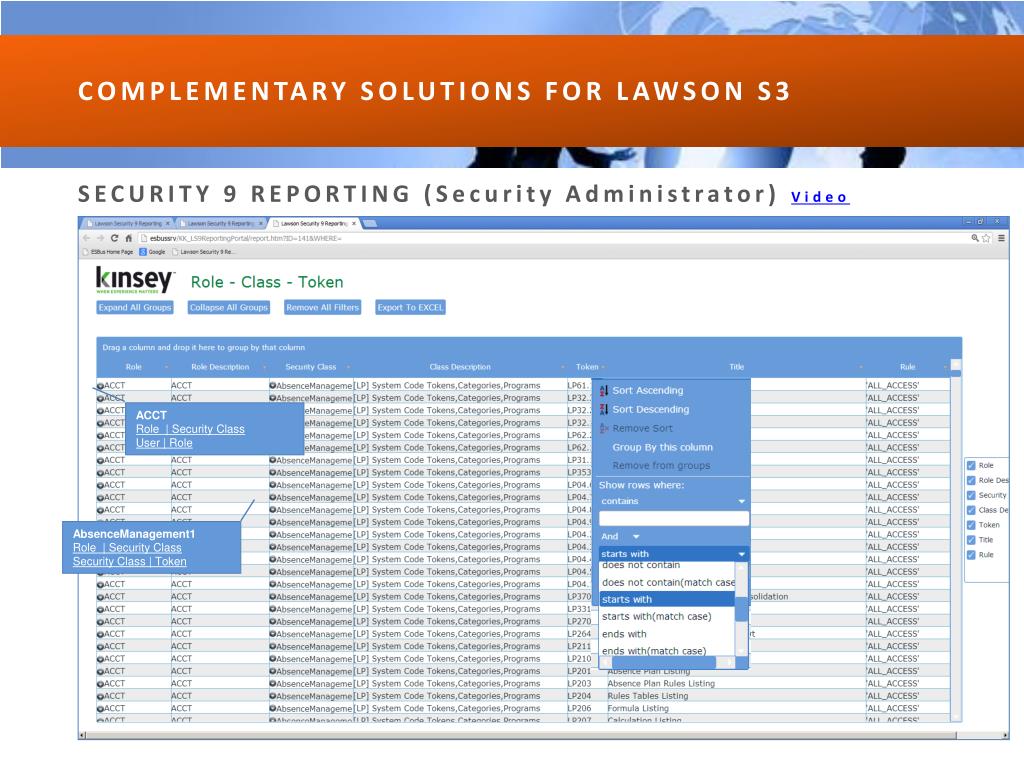Click the browser back arrow
Screen dimensions: 1024x768
point(87,238)
